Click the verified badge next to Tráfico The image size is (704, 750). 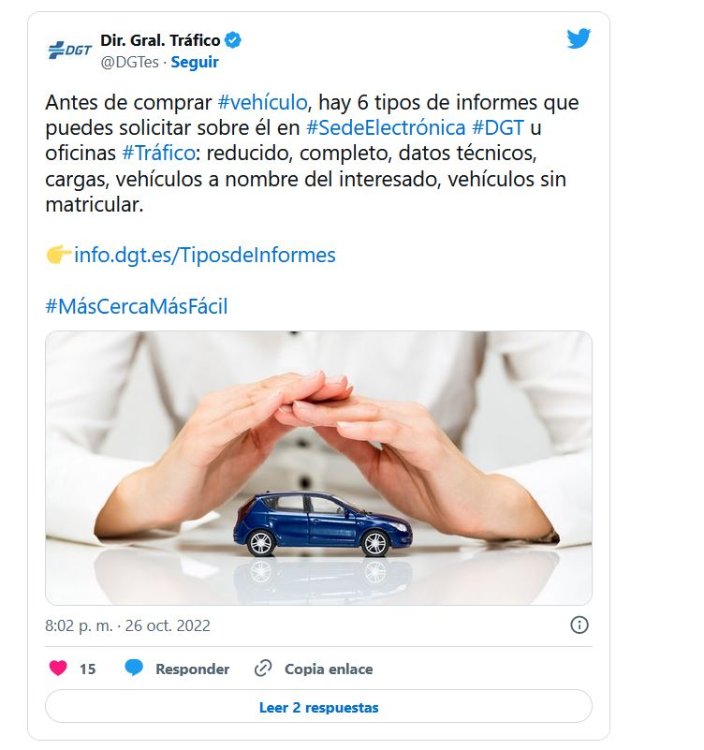click(x=233, y=41)
